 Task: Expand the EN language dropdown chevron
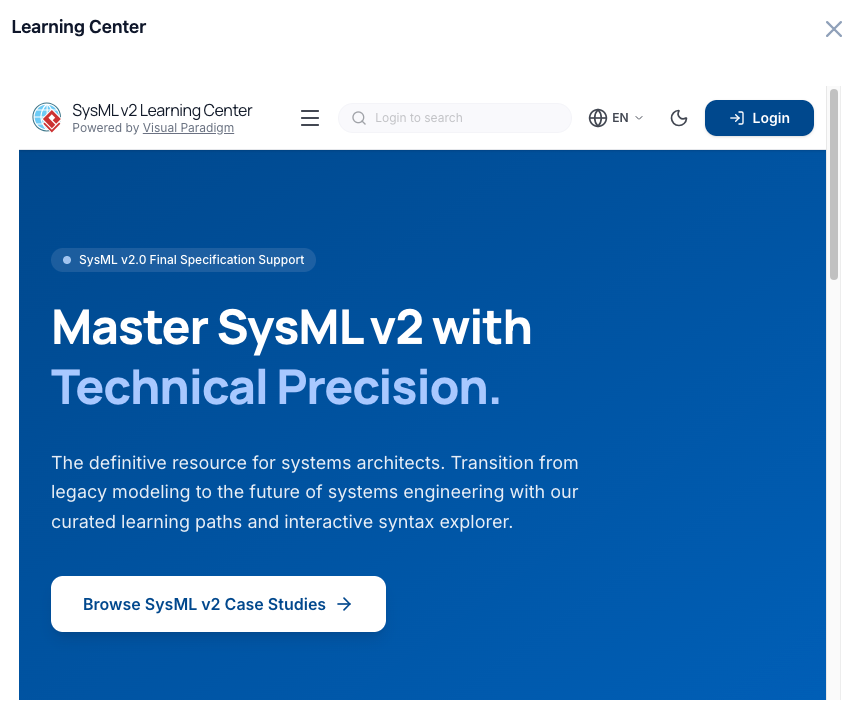tap(640, 118)
